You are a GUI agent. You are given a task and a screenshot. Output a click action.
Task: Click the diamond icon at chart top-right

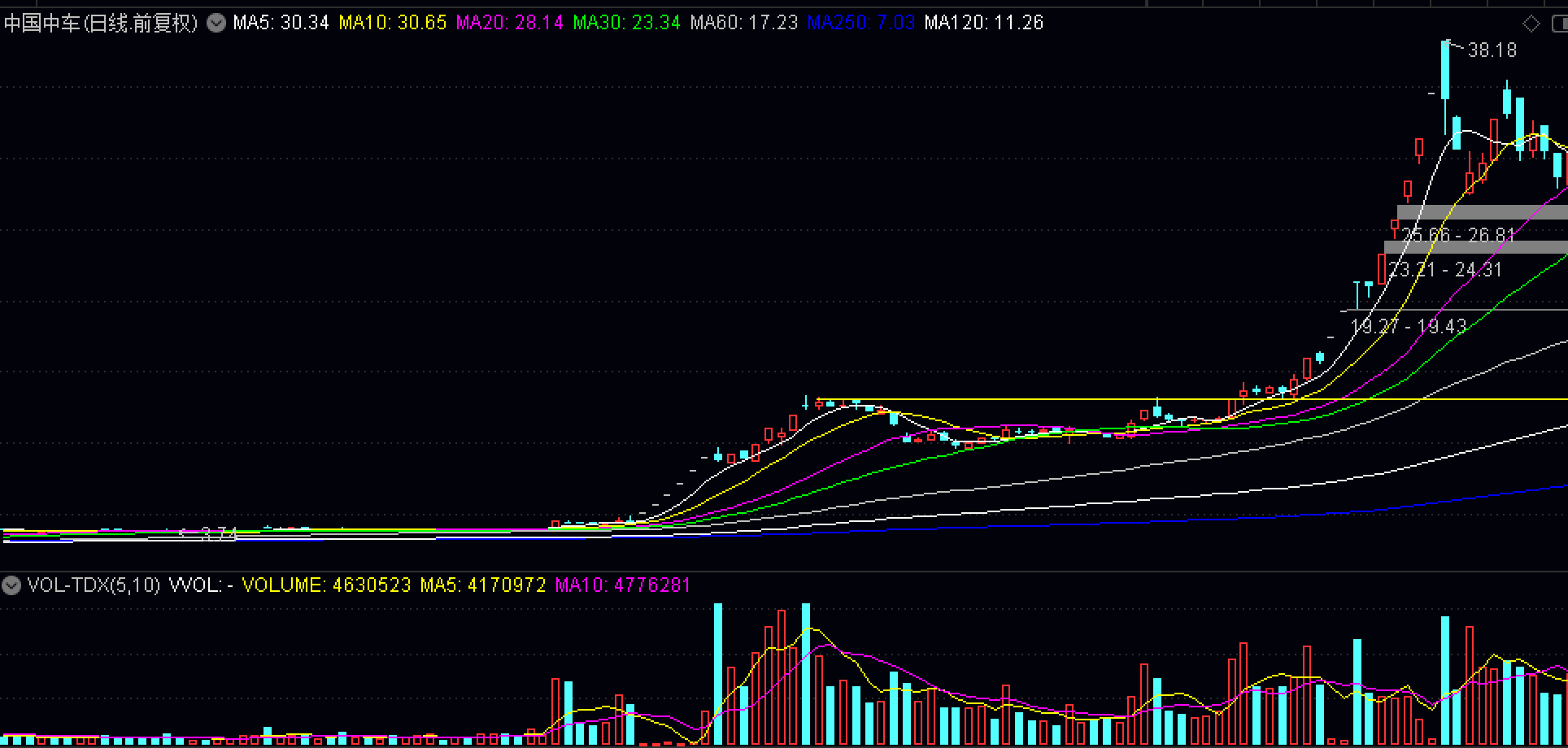click(x=1531, y=24)
